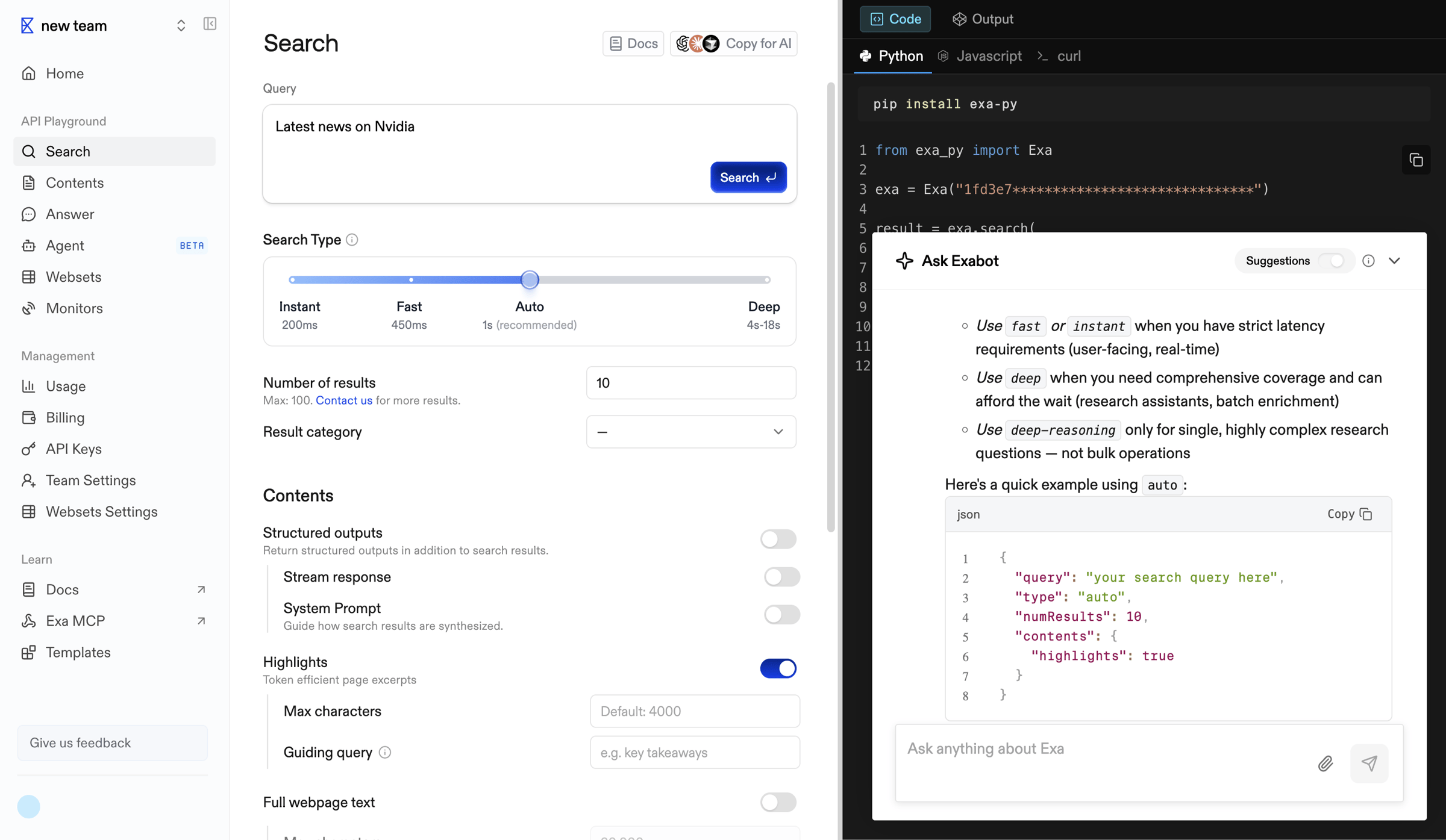The image size is (1446, 840).
Task: Switch to the Output tab
Action: 983,19
